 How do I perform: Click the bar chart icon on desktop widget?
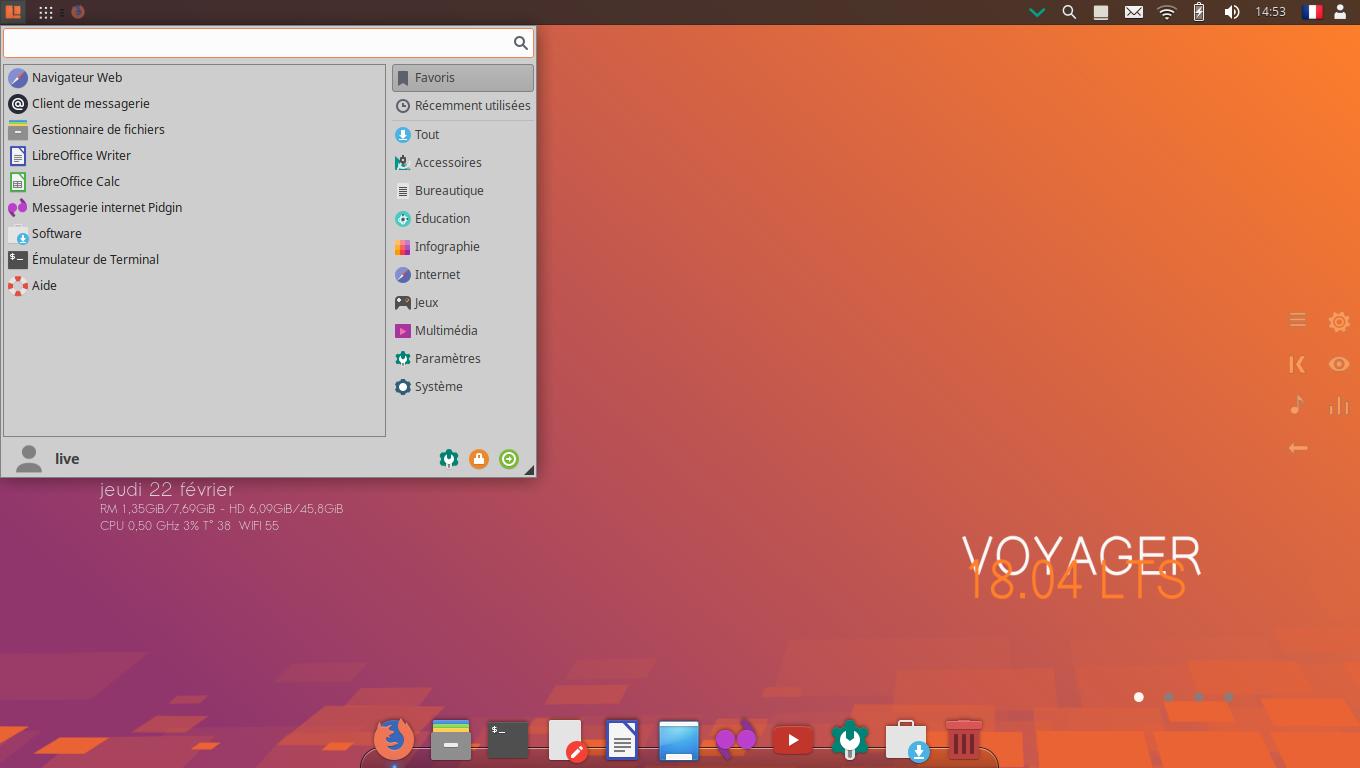(1339, 405)
